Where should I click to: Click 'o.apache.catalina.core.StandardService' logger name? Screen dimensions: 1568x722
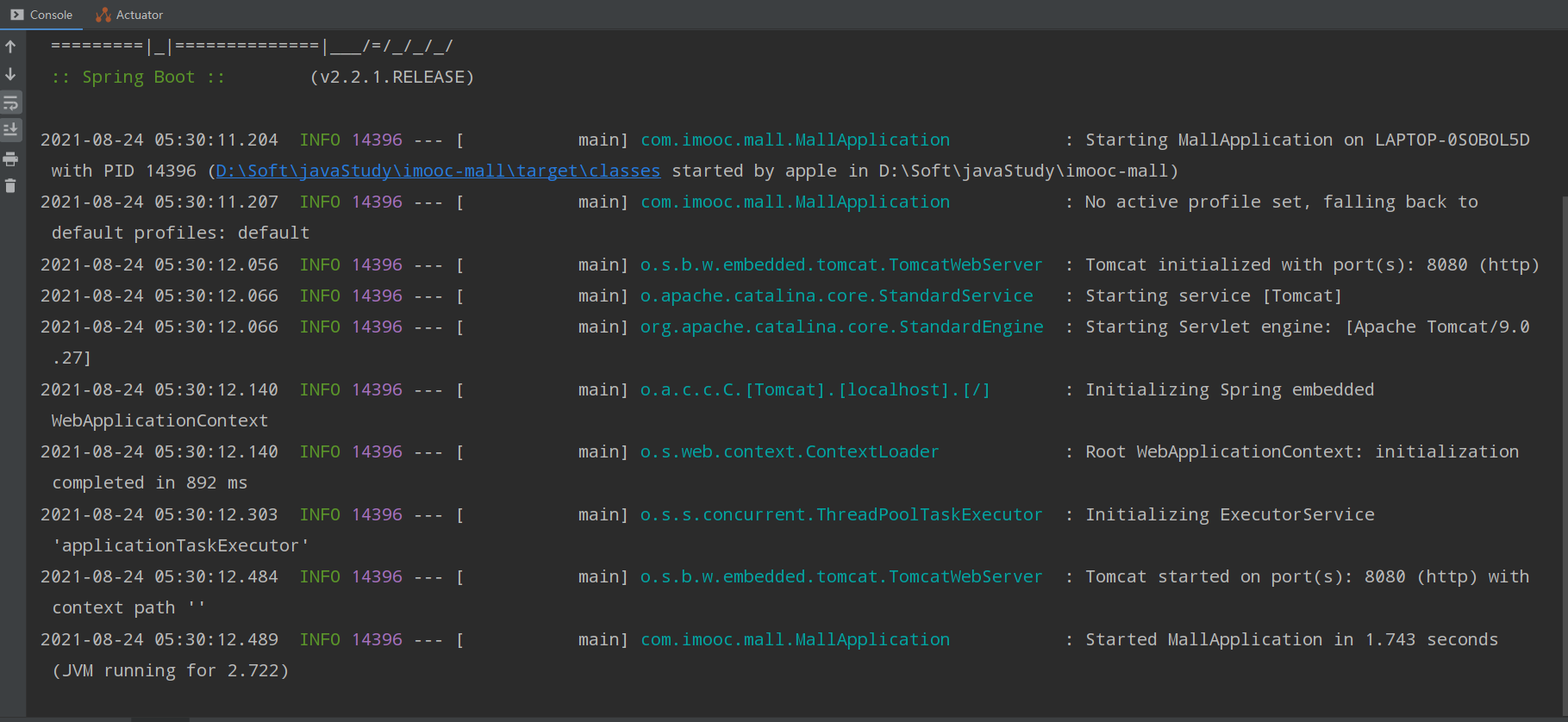click(836, 296)
